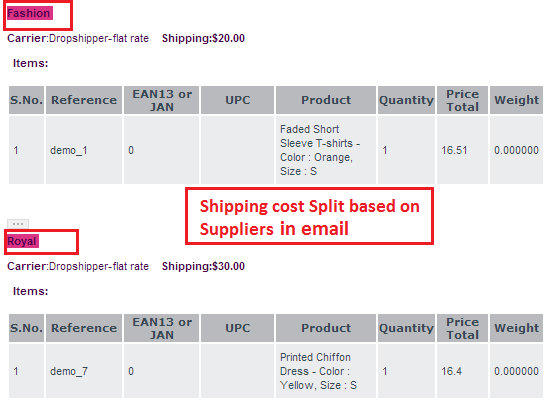Select the 16.4 price total cell
The height and width of the screenshot is (405, 558).
pyautogui.click(x=462, y=371)
